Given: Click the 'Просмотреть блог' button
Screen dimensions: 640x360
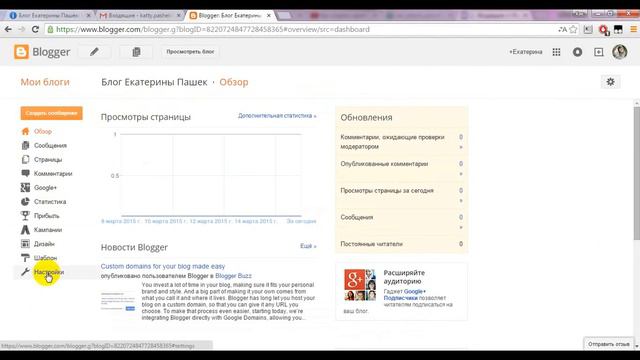Looking at the screenshot, I should (190, 52).
